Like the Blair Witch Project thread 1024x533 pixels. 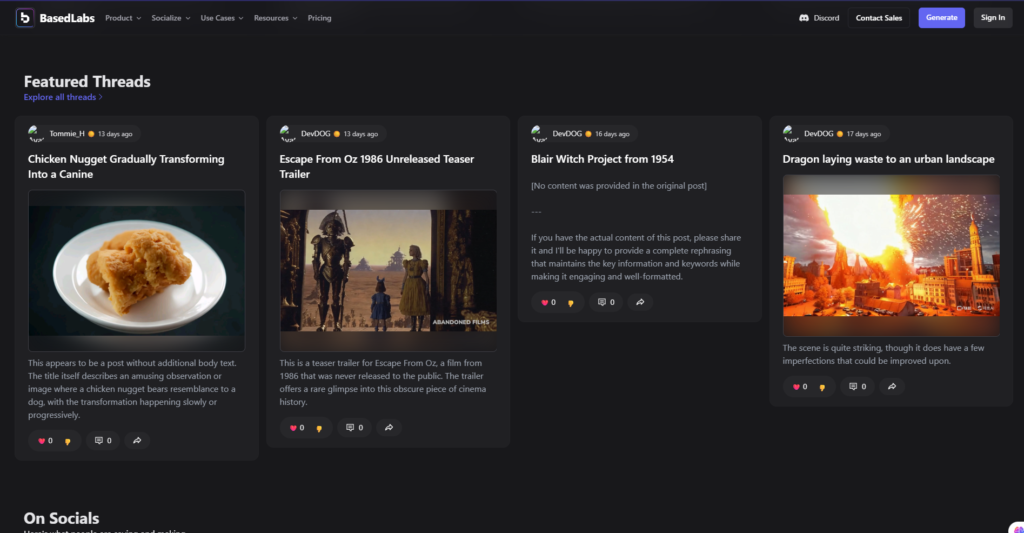click(545, 302)
